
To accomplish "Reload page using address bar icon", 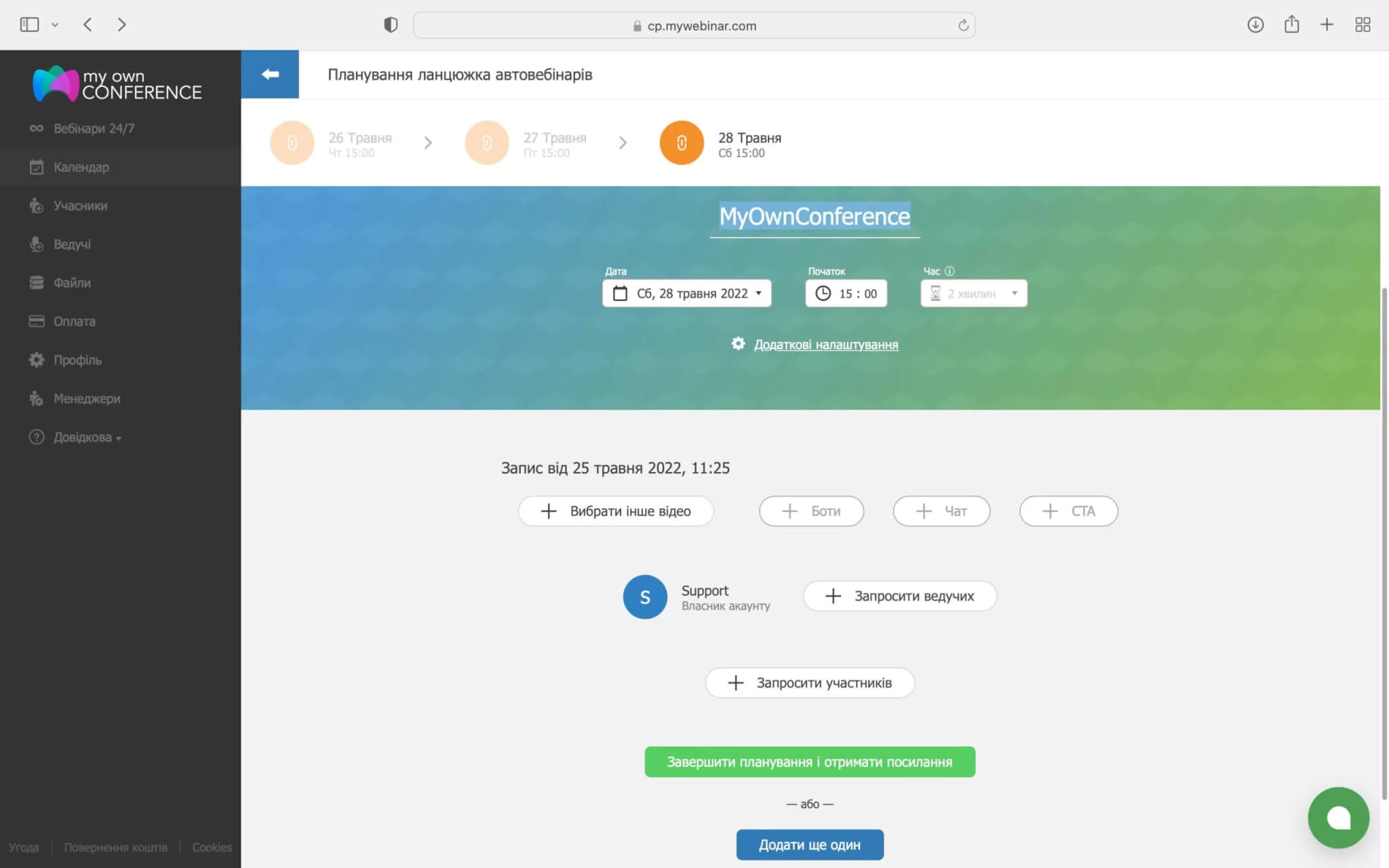I will click(x=962, y=25).
